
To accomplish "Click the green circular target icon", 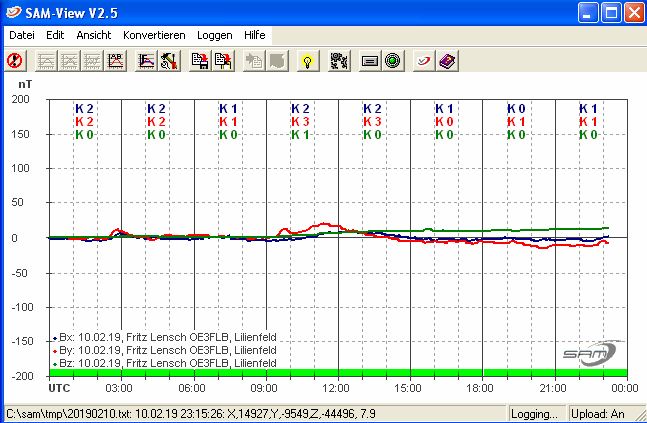I will [x=393, y=60].
